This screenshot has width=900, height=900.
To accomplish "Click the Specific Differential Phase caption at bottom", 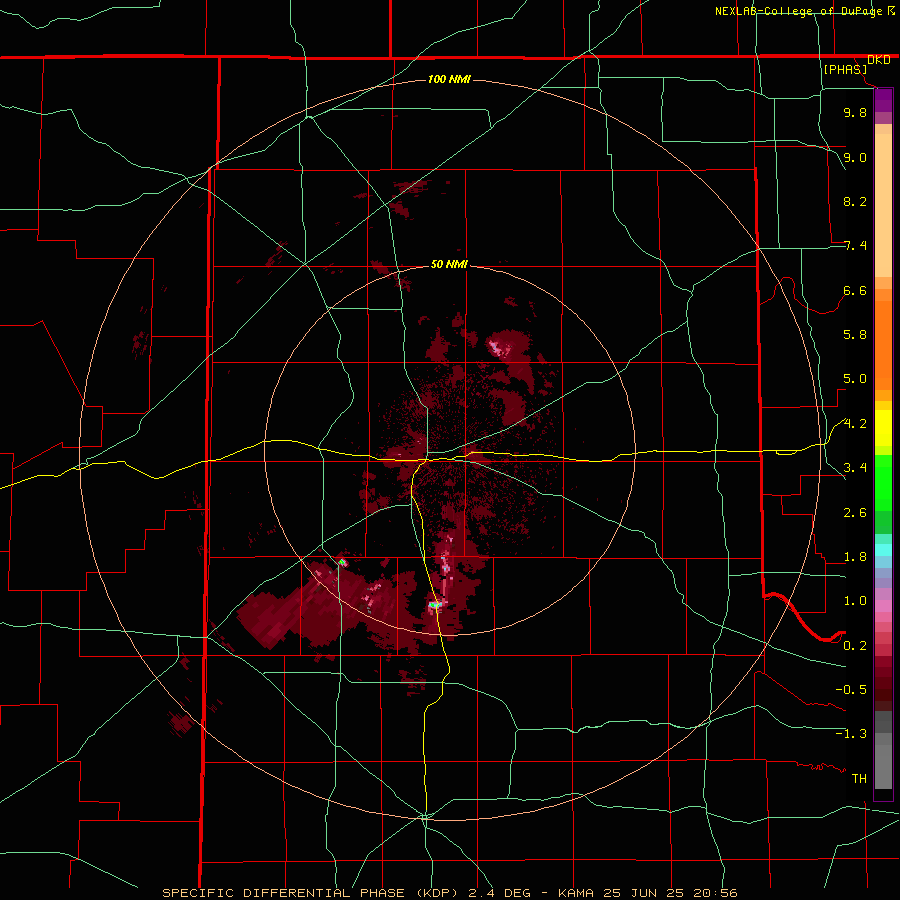I will (x=449, y=893).
